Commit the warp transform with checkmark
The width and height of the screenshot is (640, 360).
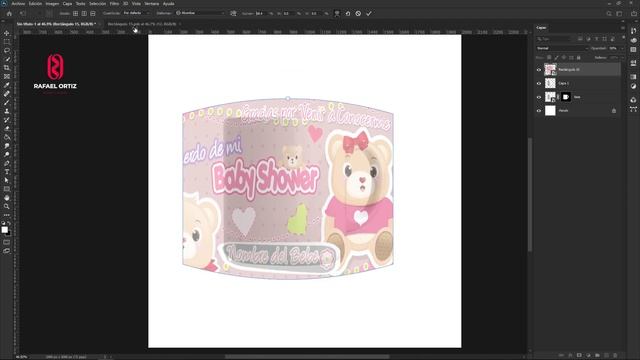369,13
